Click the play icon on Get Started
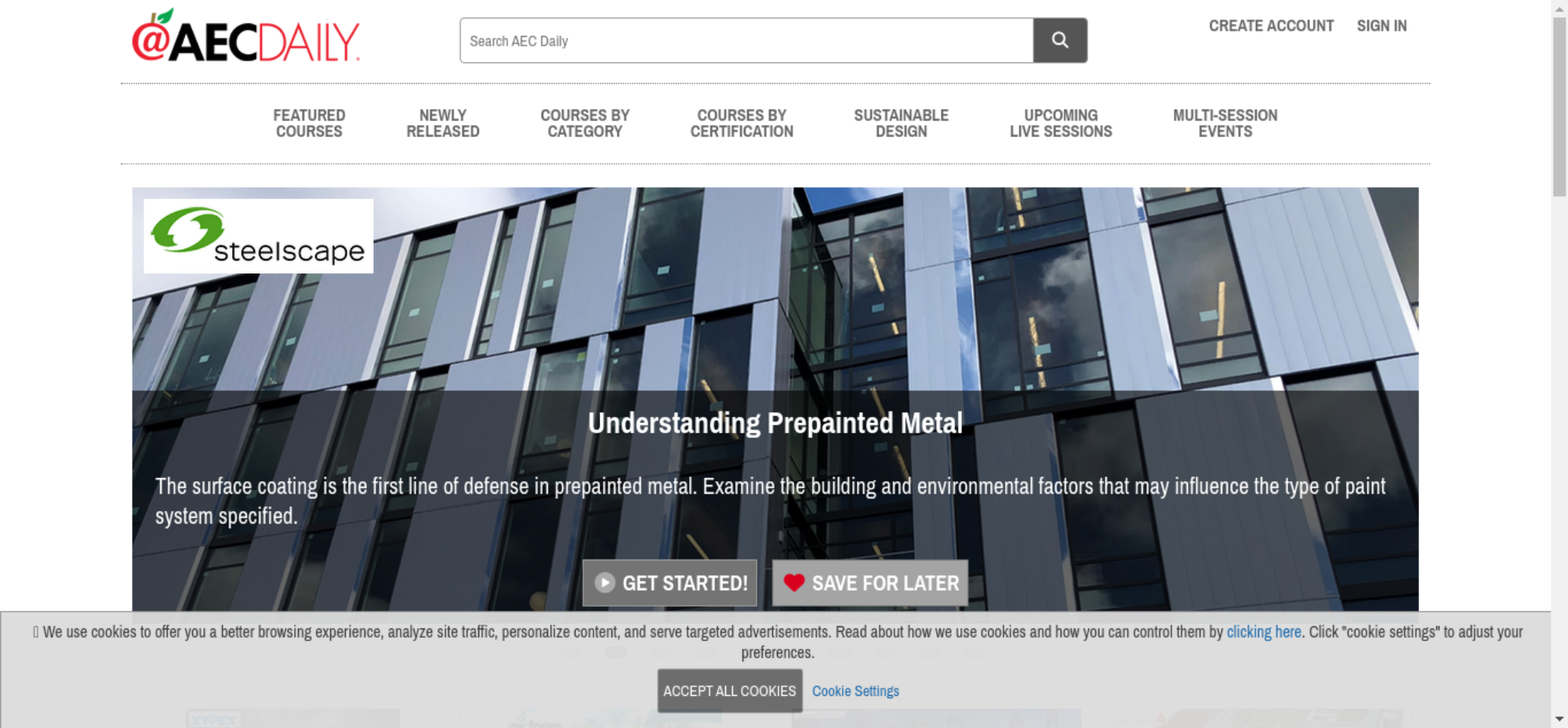Image resolution: width=1568 pixels, height=728 pixels. tap(604, 583)
